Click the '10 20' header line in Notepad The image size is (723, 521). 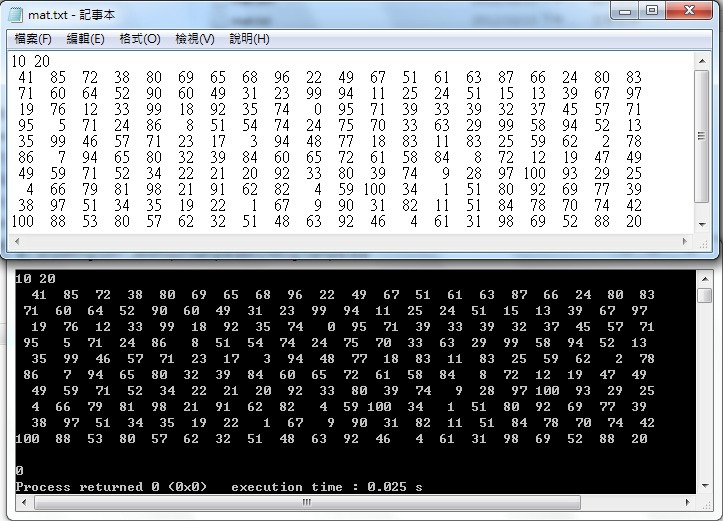click(30, 61)
